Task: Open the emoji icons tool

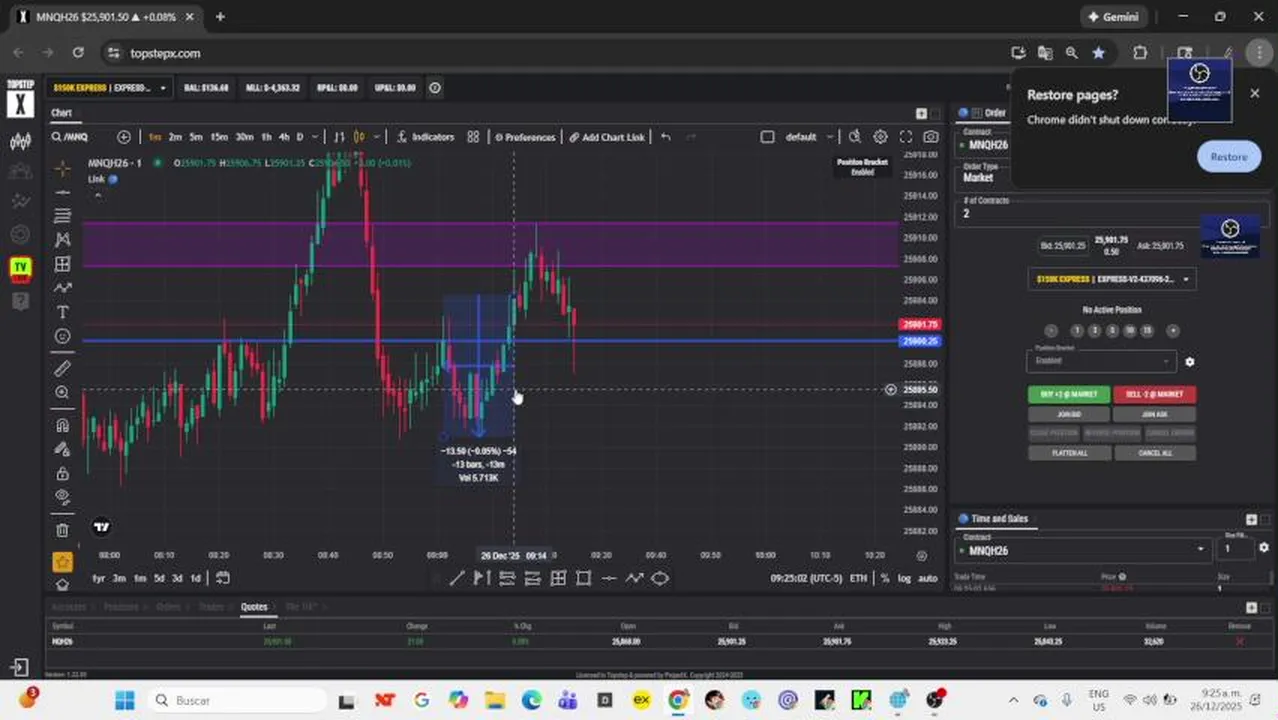Action: (62, 336)
